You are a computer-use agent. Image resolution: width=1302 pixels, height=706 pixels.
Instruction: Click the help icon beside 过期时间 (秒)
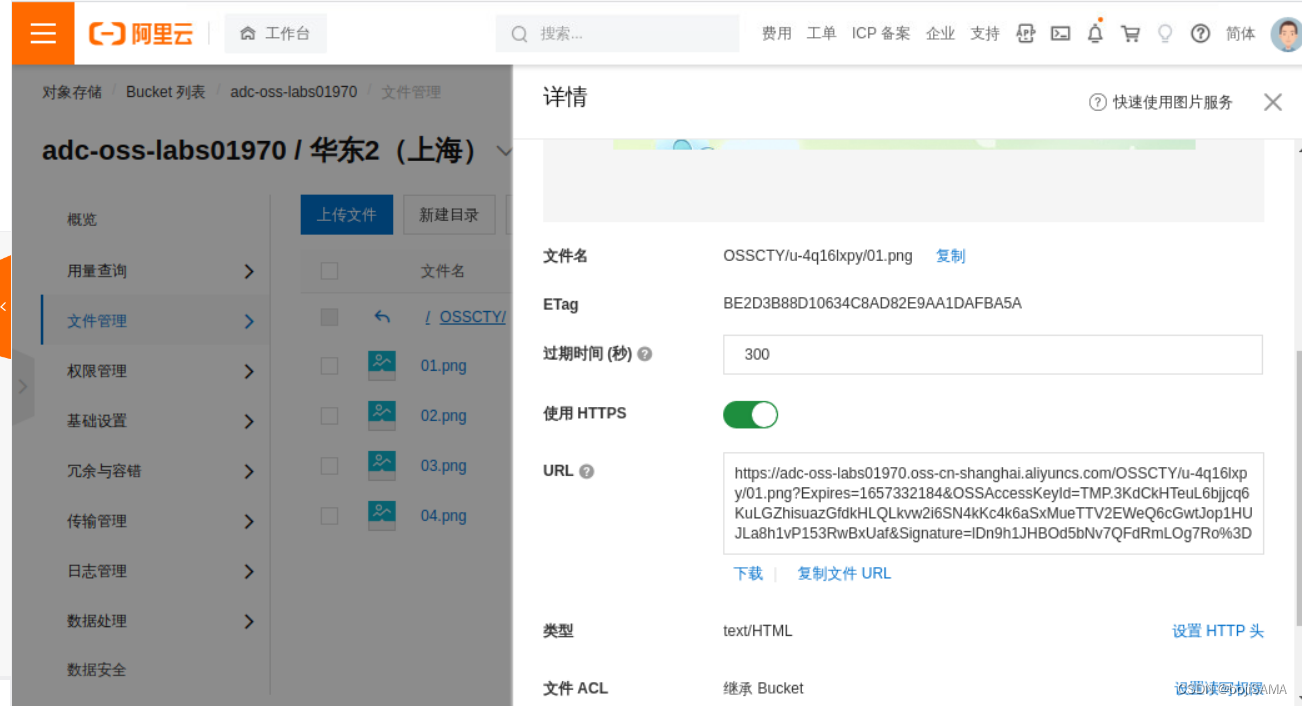[x=644, y=353]
